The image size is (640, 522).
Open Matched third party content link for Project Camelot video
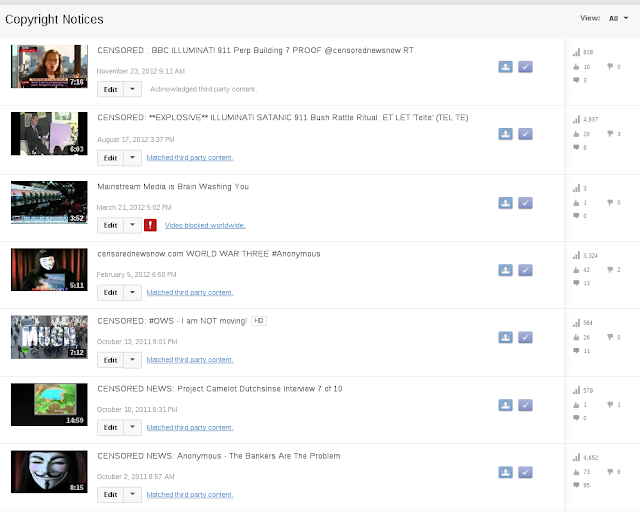tap(190, 427)
